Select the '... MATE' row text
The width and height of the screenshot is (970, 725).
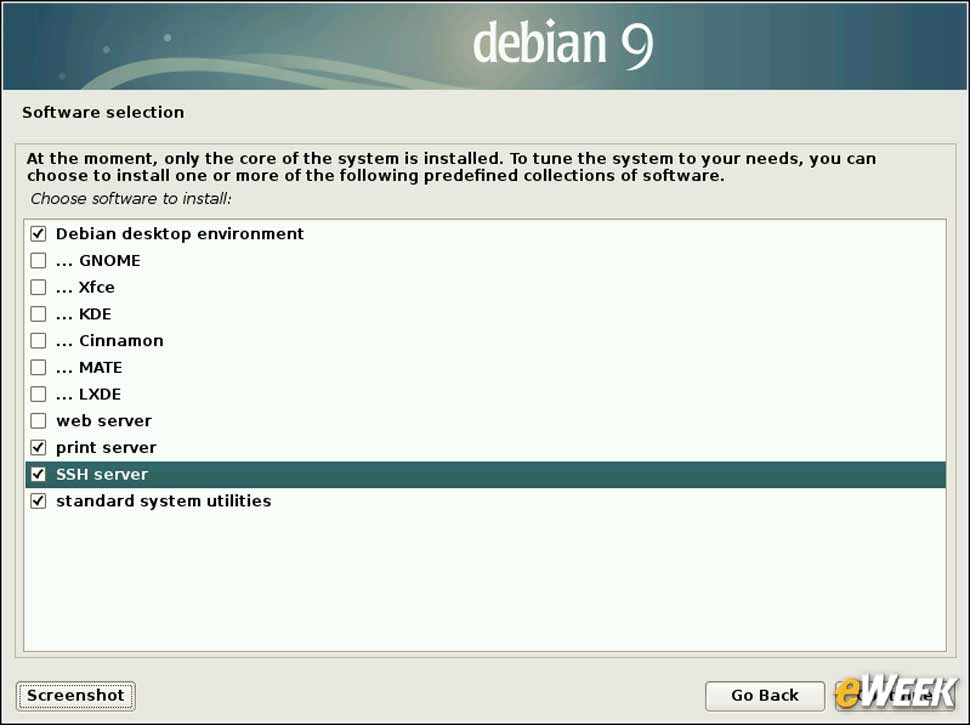coord(89,367)
